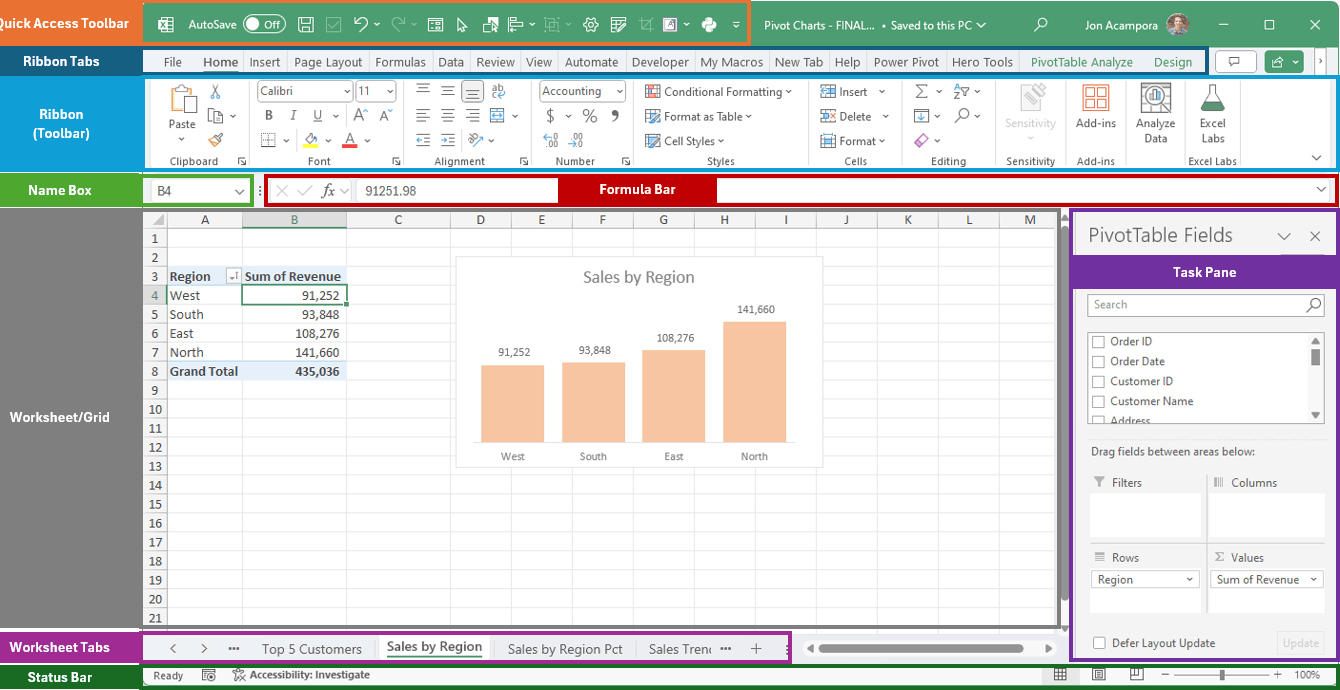Open the Accounting number format dropdown
The width and height of the screenshot is (1340, 690).
coord(620,91)
